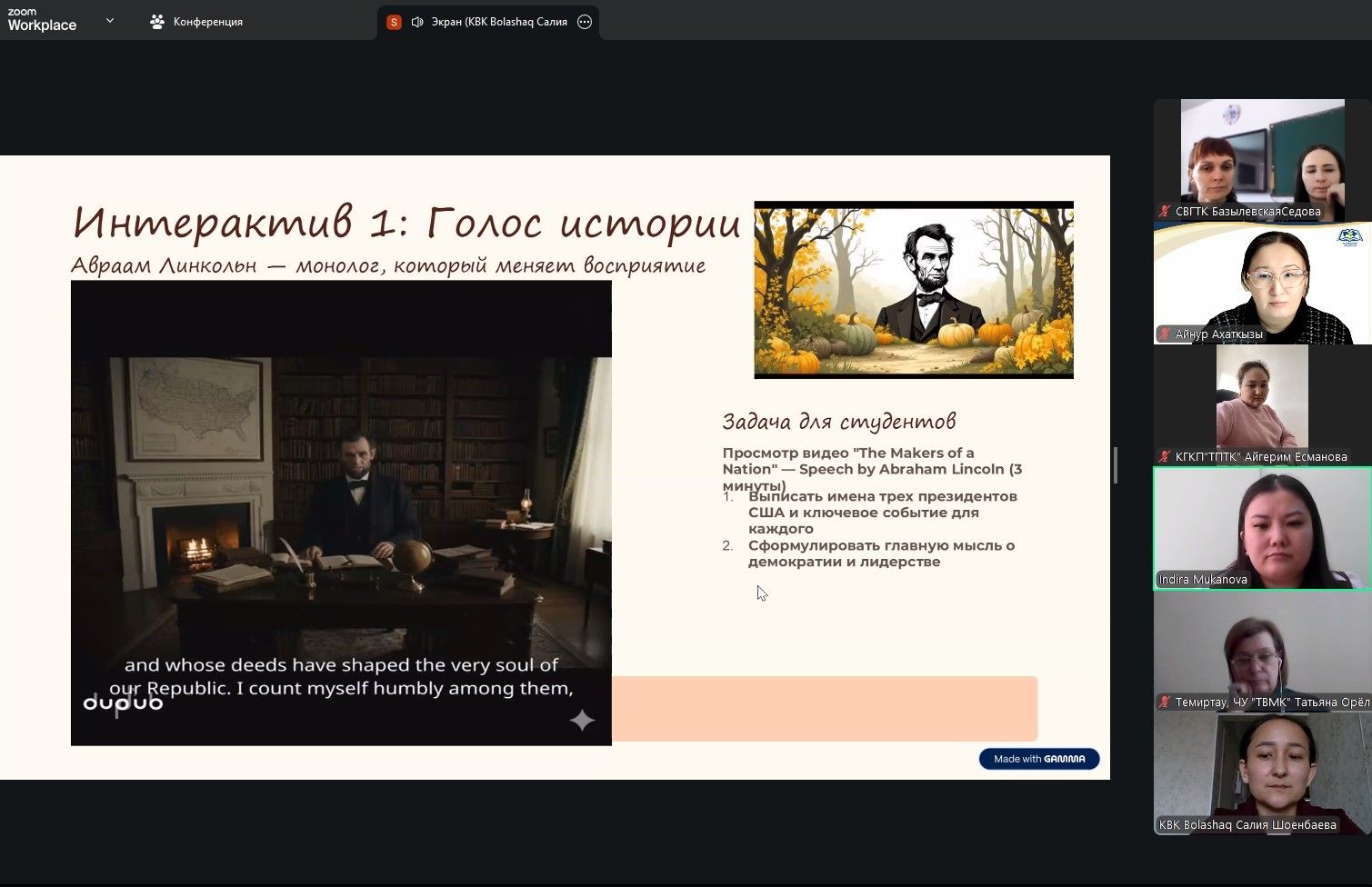
Task: Click muted mic icon for Татьяна Орёл
Action: click(x=1165, y=702)
